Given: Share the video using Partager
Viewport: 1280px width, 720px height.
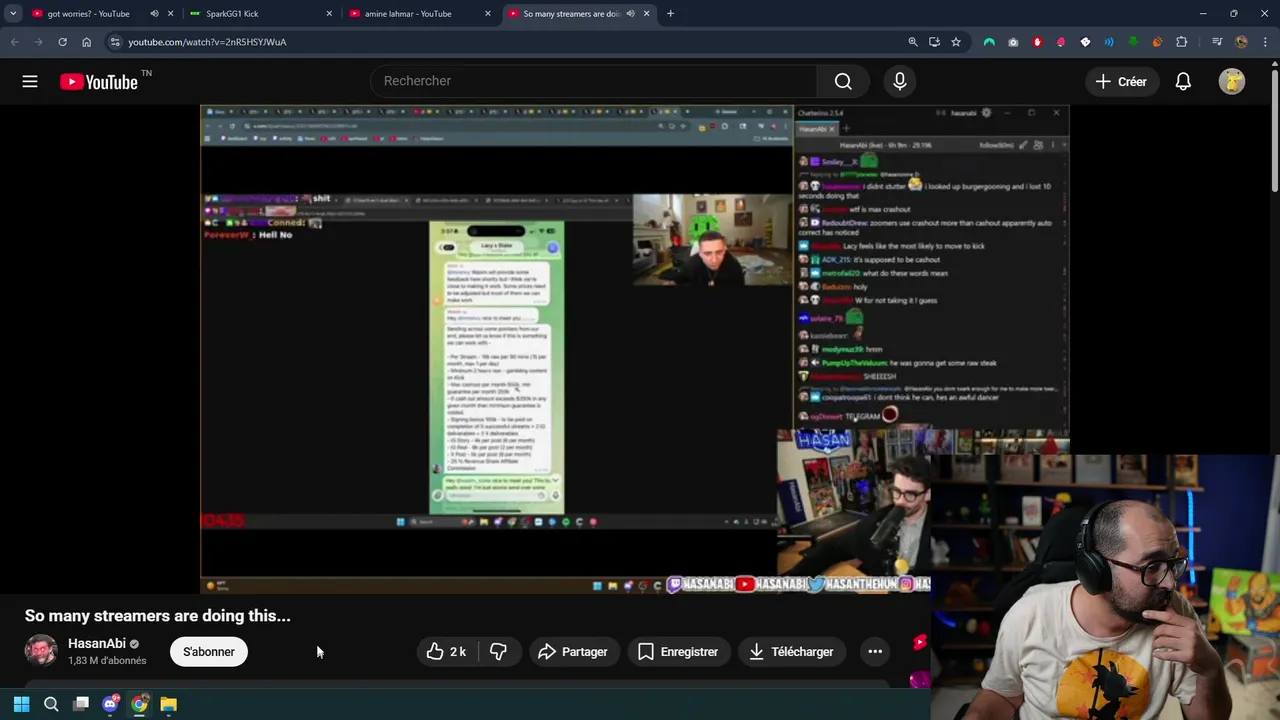Looking at the screenshot, I should 573,652.
